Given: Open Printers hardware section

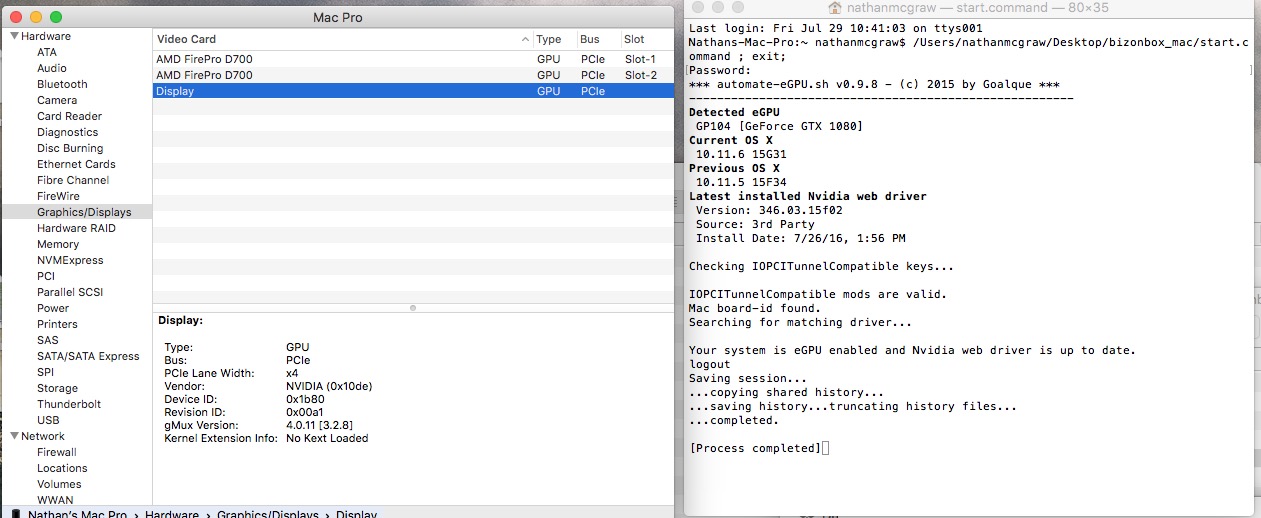Looking at the screenshot, I should 57,324.
